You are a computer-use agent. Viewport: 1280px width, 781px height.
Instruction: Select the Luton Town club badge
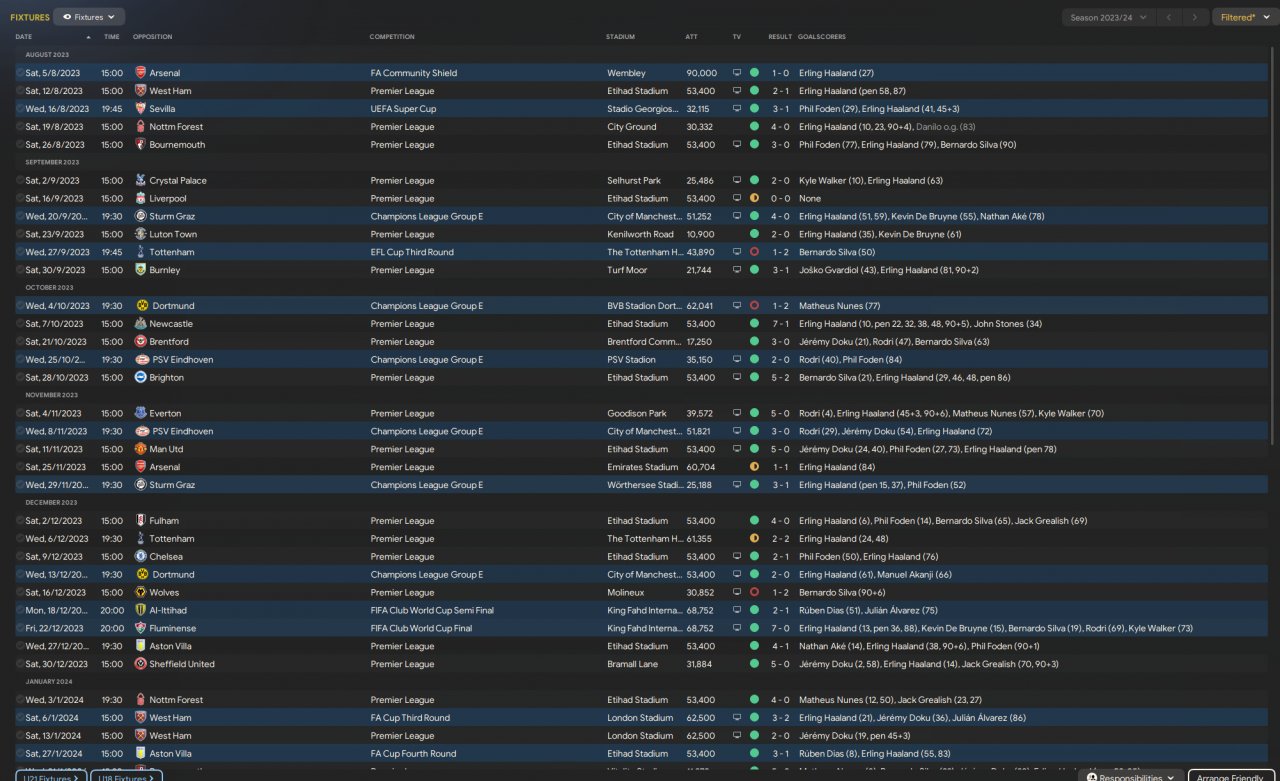140,234
